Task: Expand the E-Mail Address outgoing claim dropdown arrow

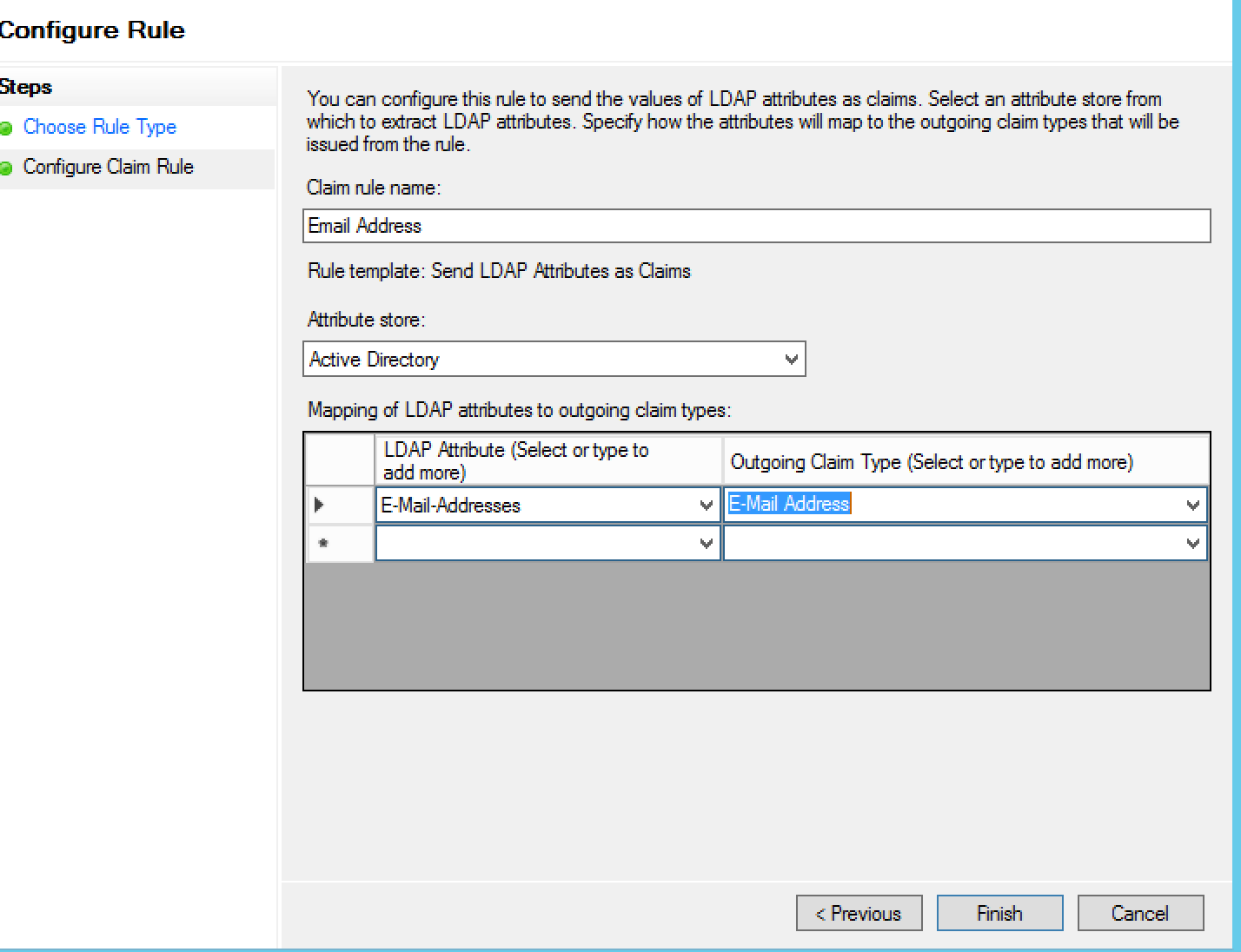Action: [x=1192, y=506]
